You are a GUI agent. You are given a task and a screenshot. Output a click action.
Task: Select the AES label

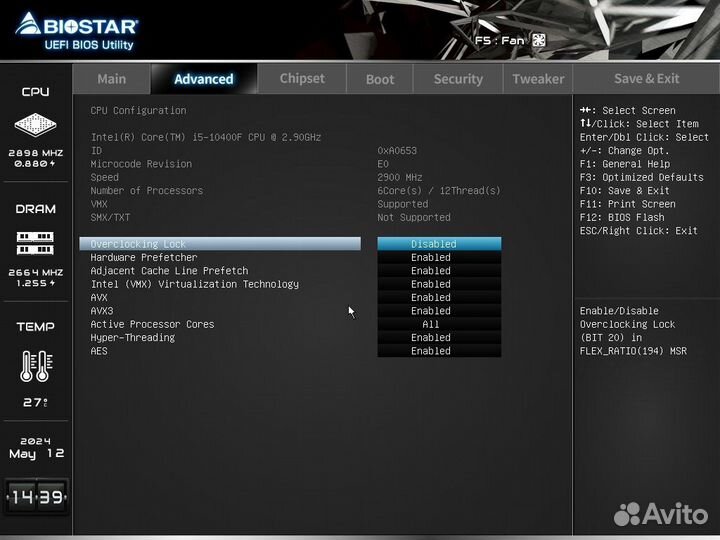pos(99,351)
